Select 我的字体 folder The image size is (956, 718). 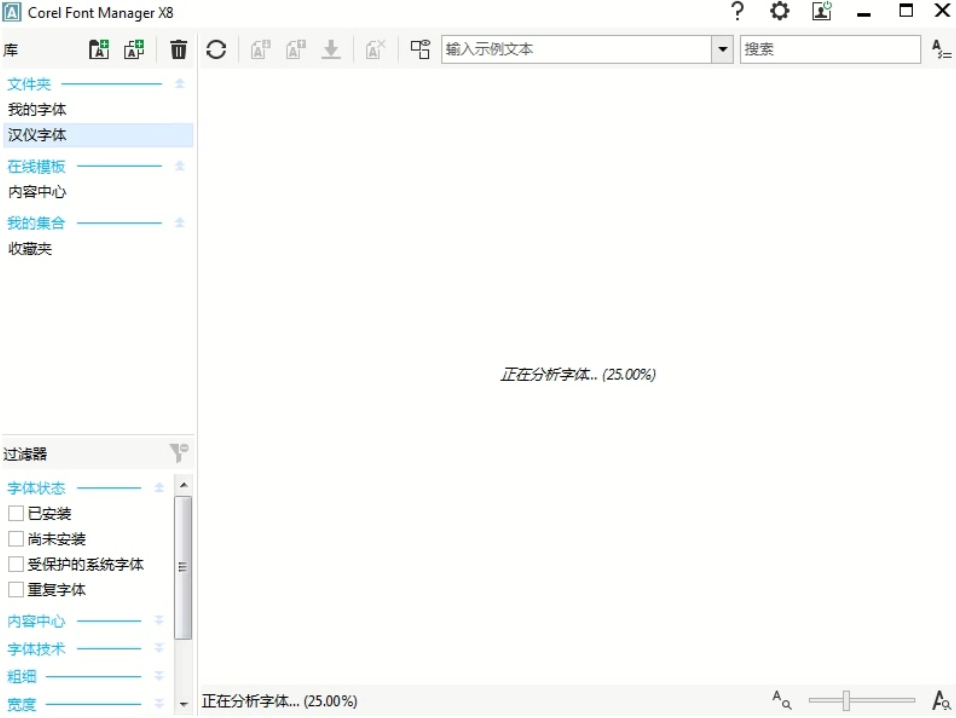click(x=38, y=109)
